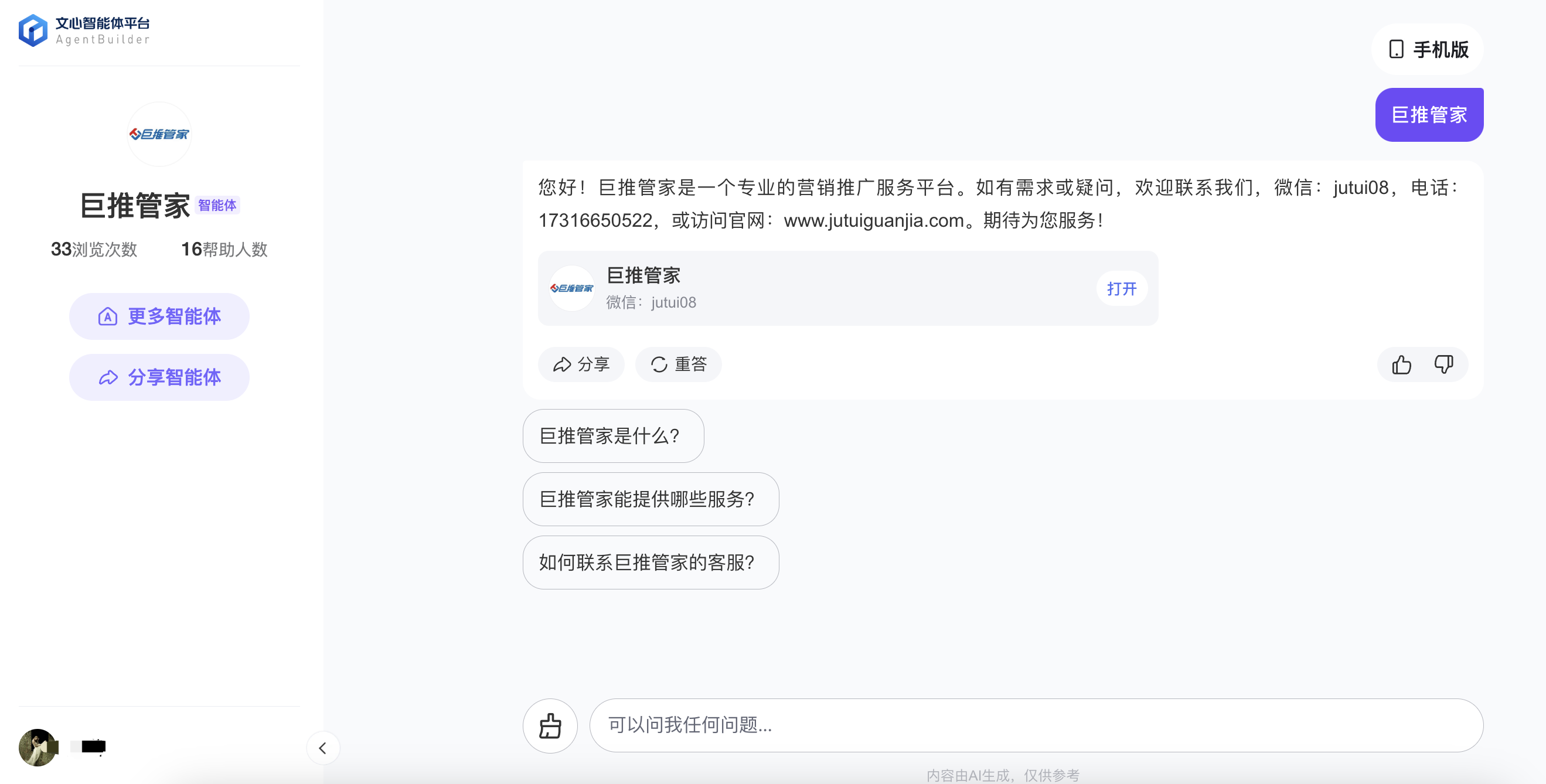Click the user profile avatar at bottom left
Screen dimensions: 1546x784
[38, 747]
